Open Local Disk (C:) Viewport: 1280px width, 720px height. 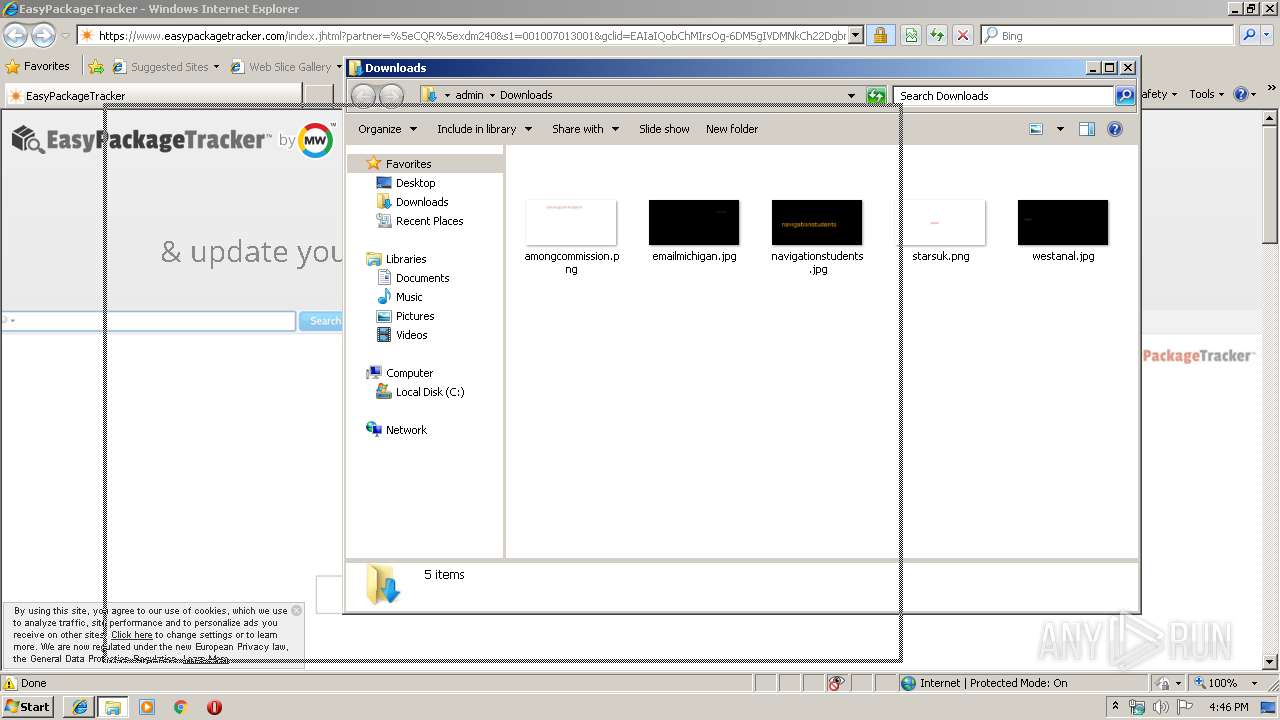tap(429, 392)
